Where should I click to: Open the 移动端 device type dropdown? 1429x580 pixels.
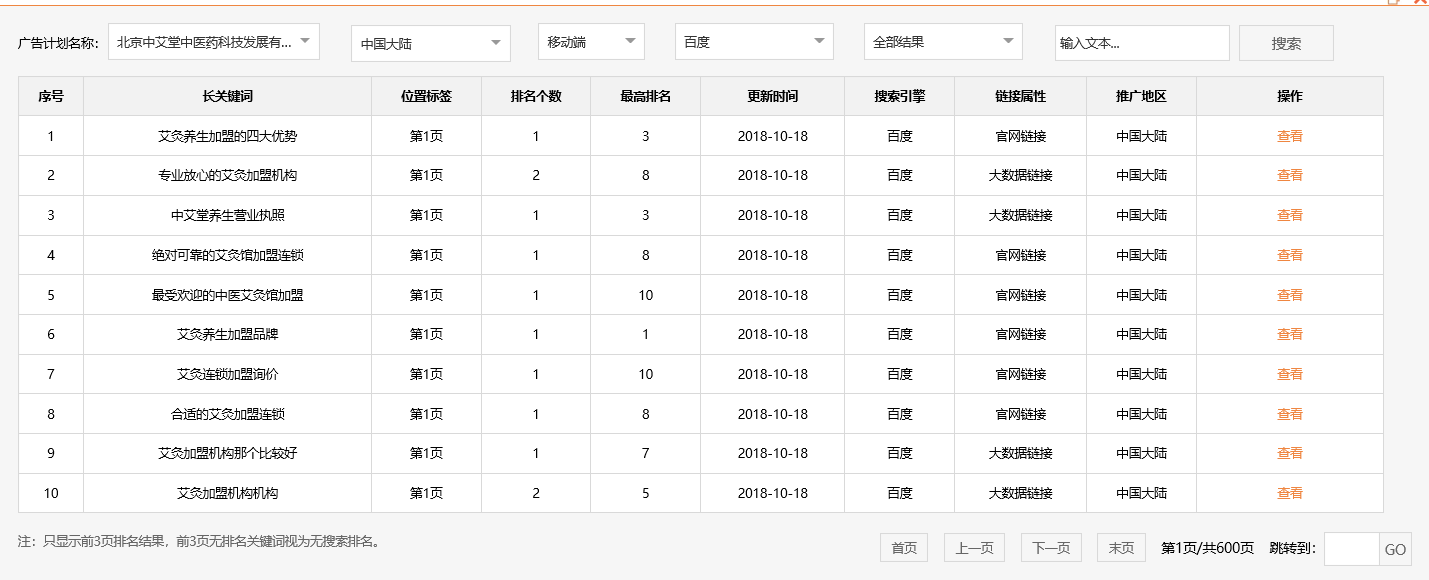590,42
